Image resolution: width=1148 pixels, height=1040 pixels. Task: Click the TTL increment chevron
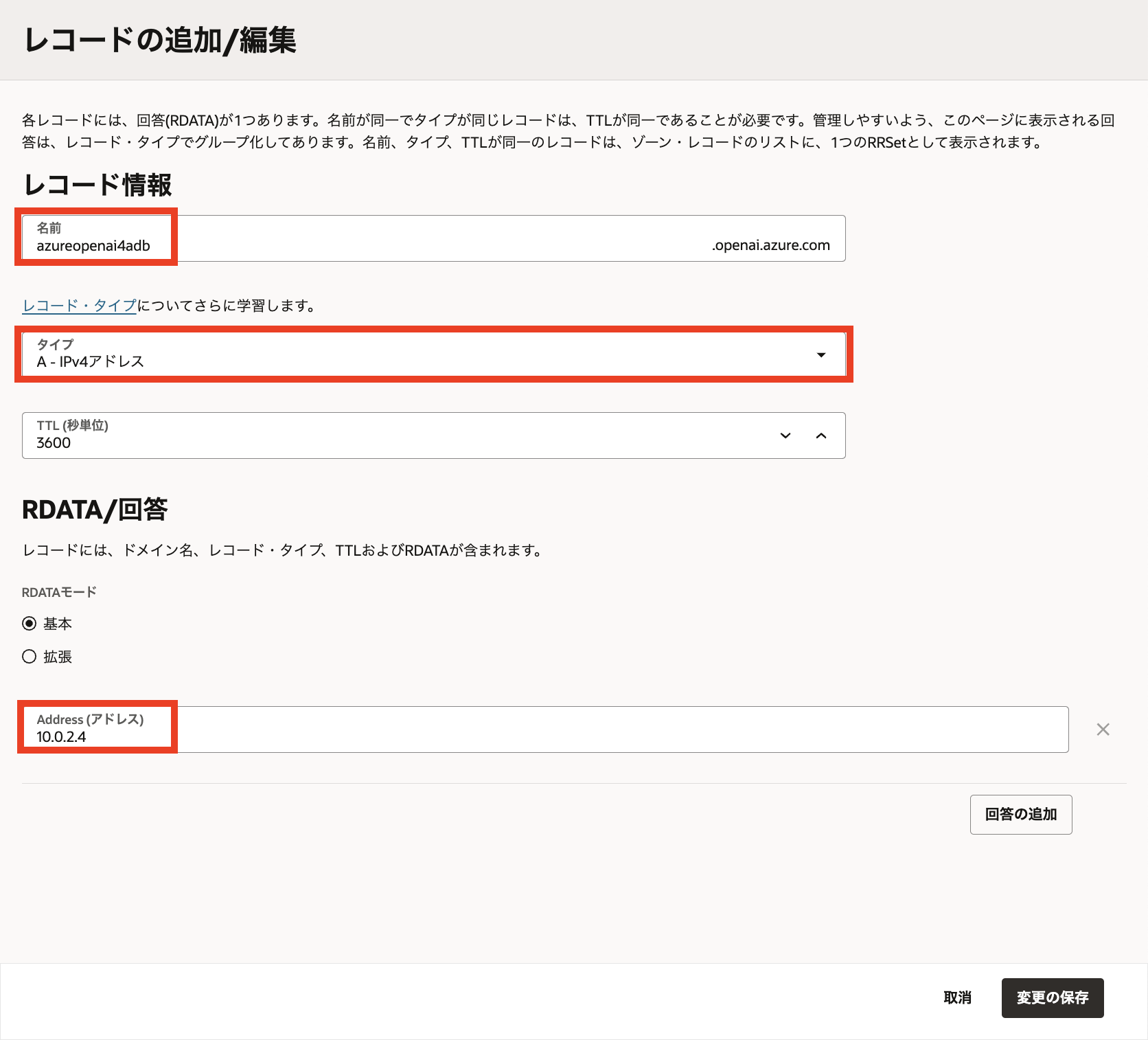click(x=822, y=436)
